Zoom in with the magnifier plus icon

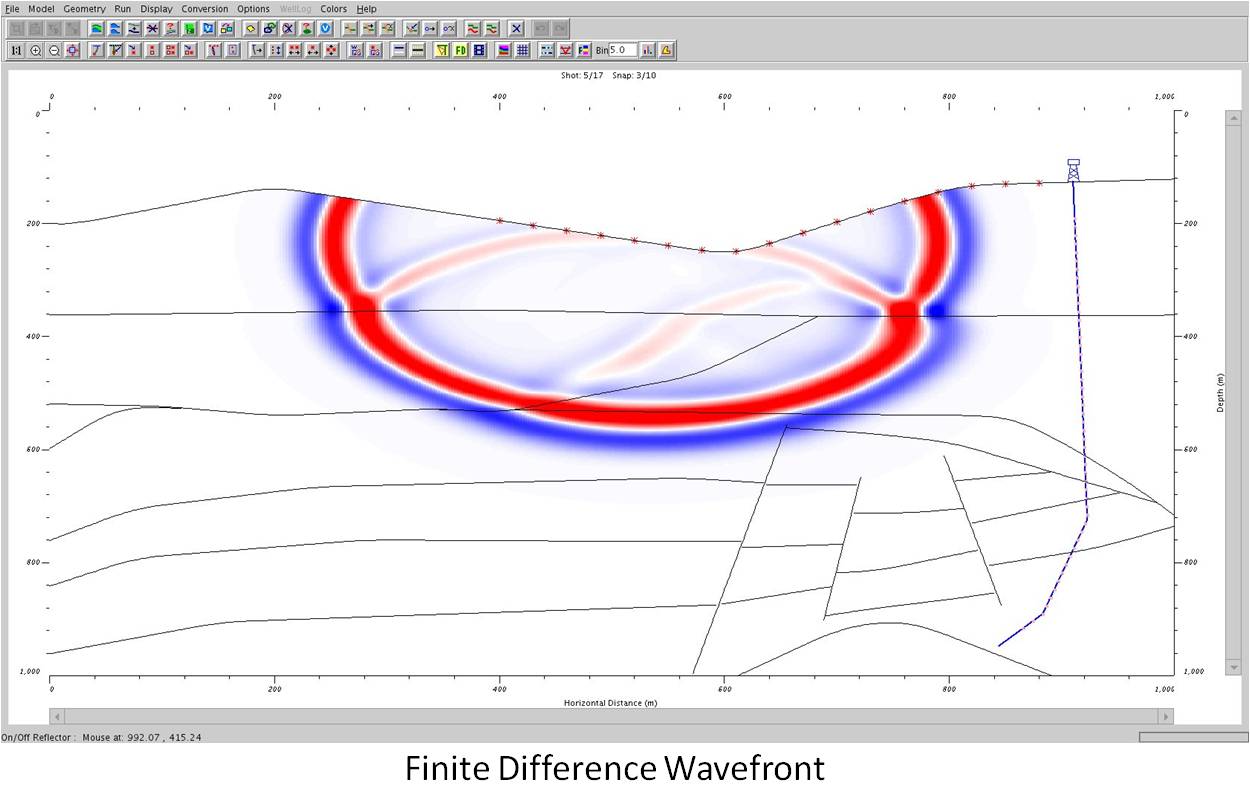[35, 50]
